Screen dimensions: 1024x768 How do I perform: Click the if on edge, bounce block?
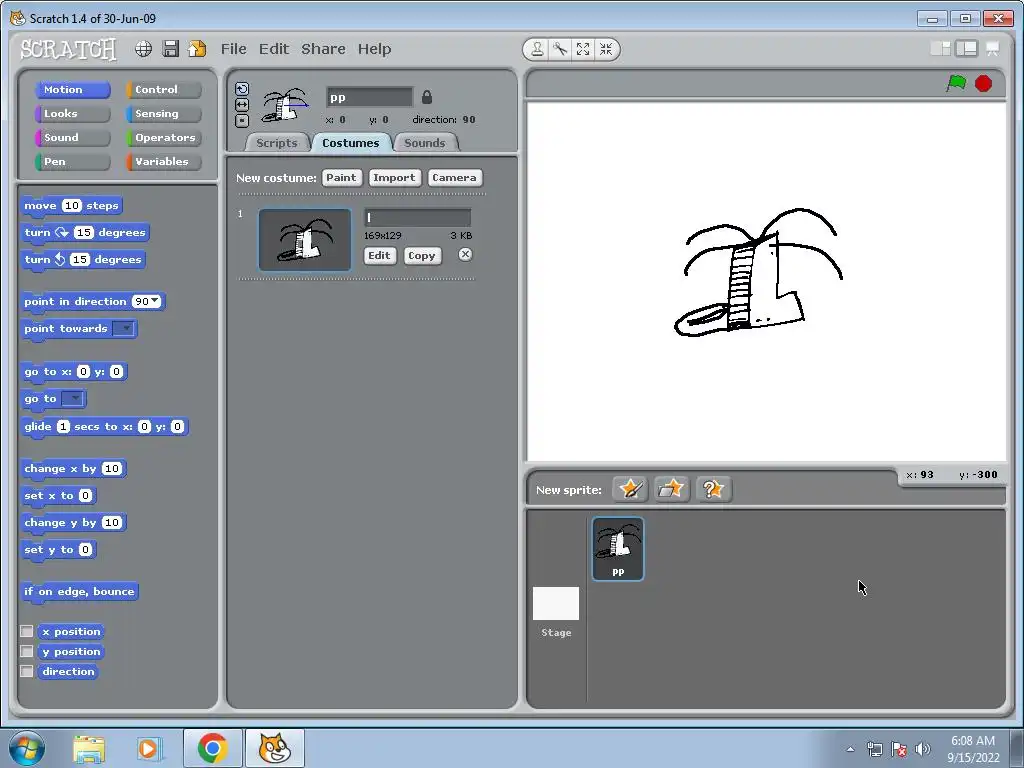[79, 592]
